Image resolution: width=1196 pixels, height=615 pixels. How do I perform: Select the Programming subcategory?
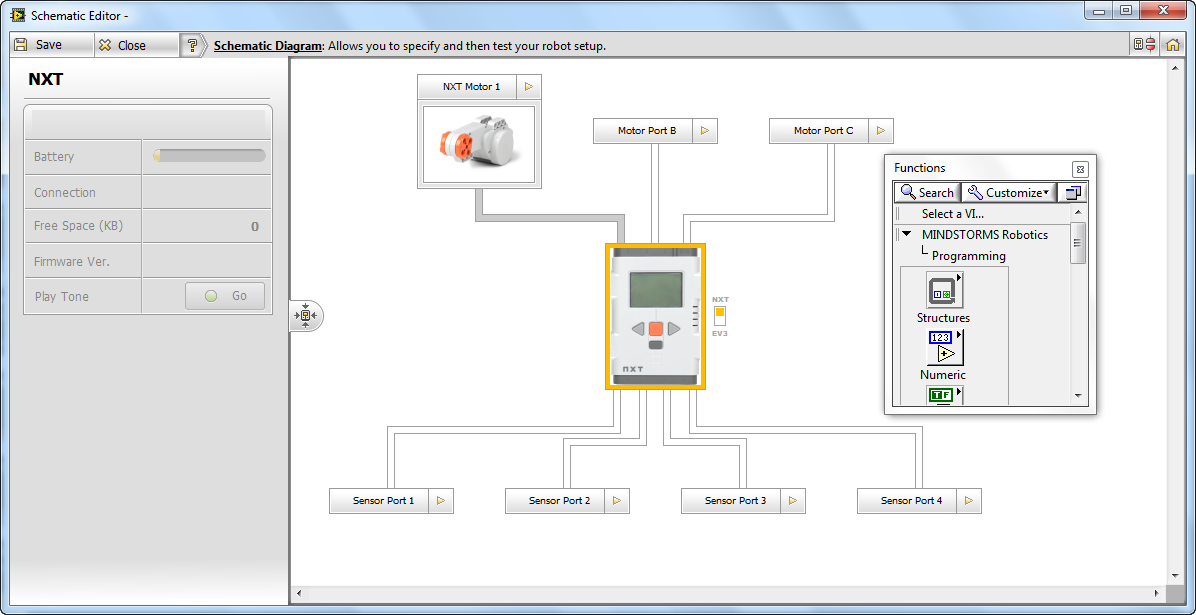click(969, 256)
